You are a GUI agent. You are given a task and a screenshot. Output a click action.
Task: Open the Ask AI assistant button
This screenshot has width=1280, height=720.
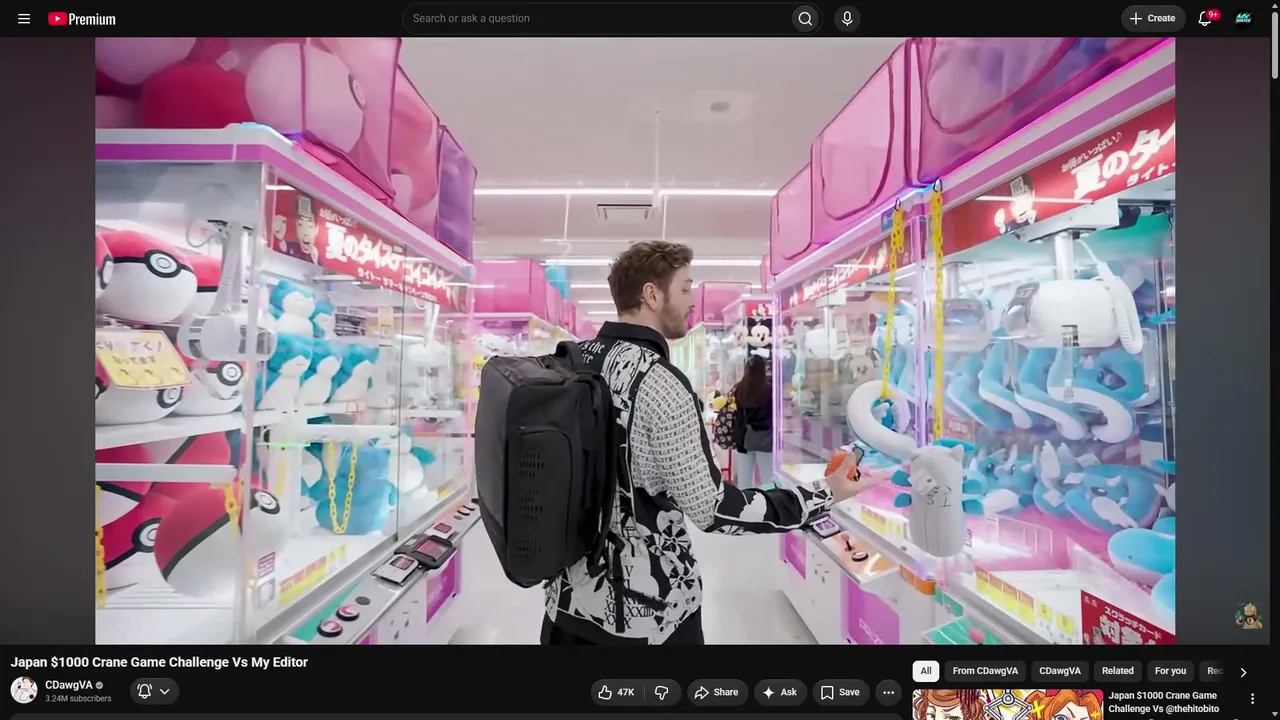779,692
